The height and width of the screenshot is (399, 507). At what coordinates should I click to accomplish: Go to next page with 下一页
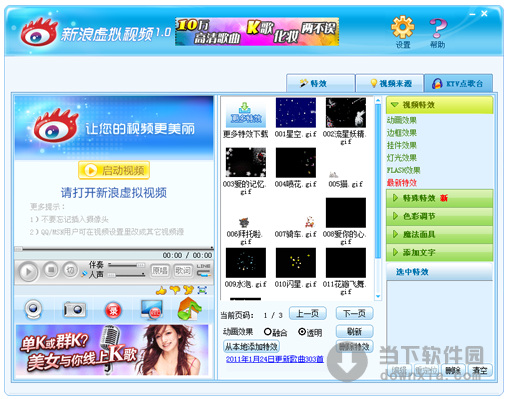coord(354,313)
